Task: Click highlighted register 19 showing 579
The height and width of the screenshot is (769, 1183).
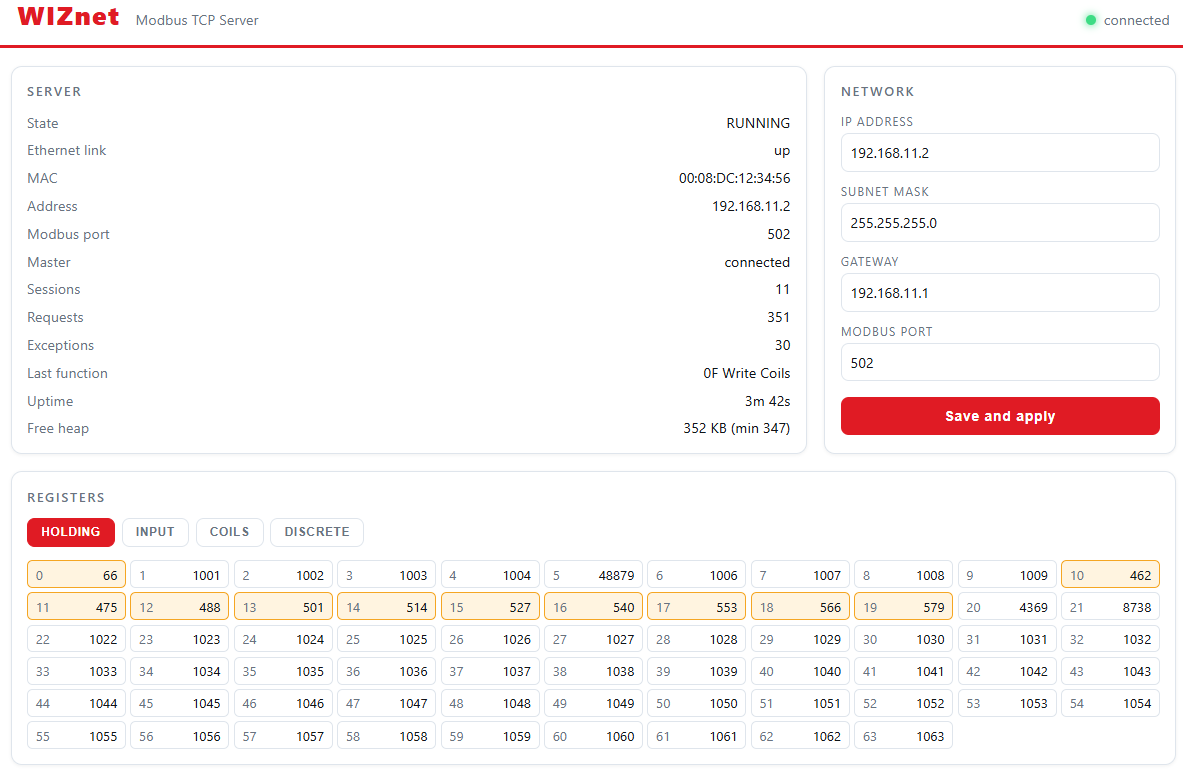Action: (x=904, y=608)
